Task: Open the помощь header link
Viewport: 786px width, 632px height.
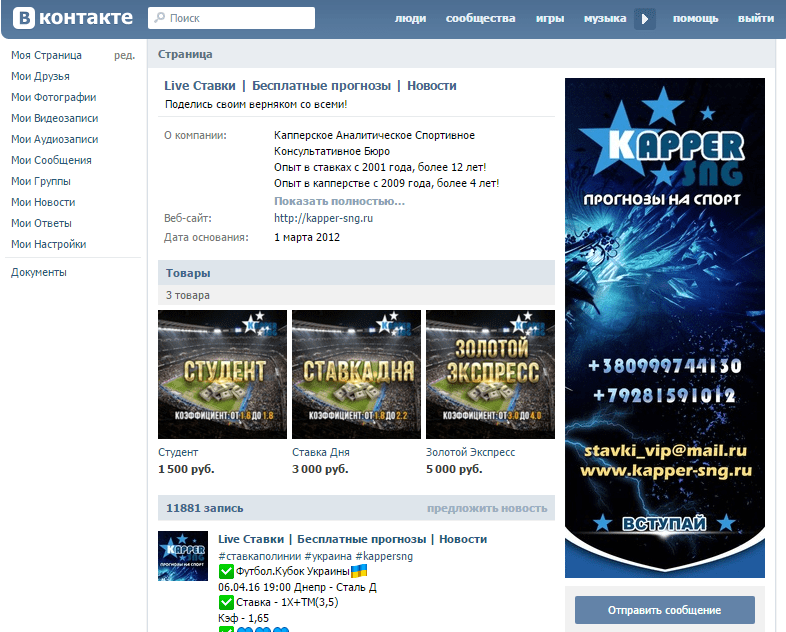Action: (x=695, y=18)
